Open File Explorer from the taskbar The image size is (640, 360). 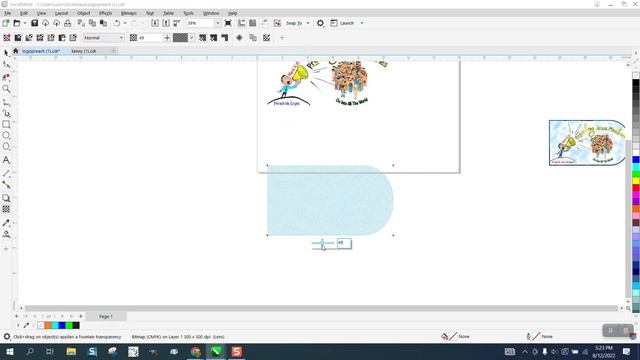click(71, 352)
